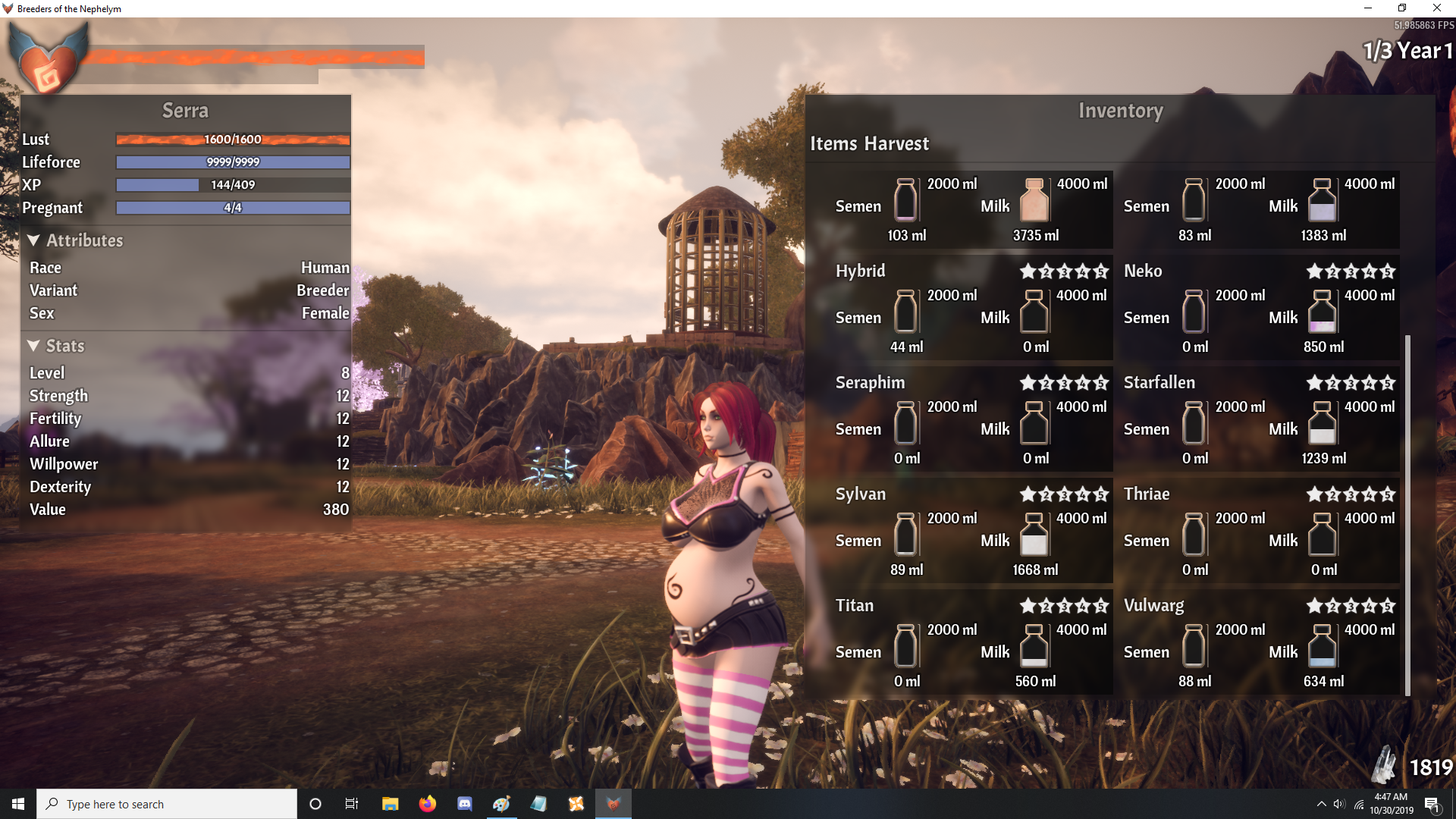Click the Sex attribute row showing Female
This screenshot has width=1456, height=819.
click(x=189, y=313)
